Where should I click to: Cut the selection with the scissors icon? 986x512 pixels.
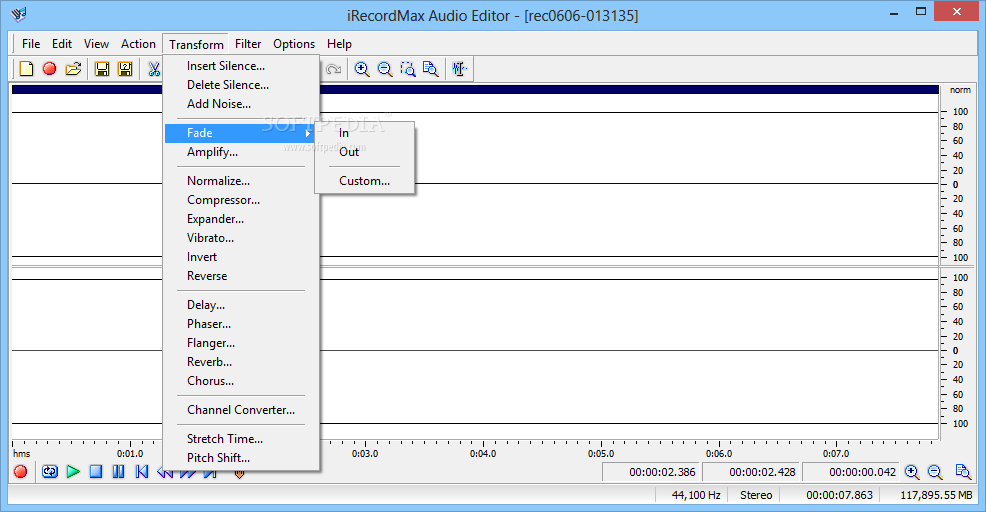tap(154, 69)
